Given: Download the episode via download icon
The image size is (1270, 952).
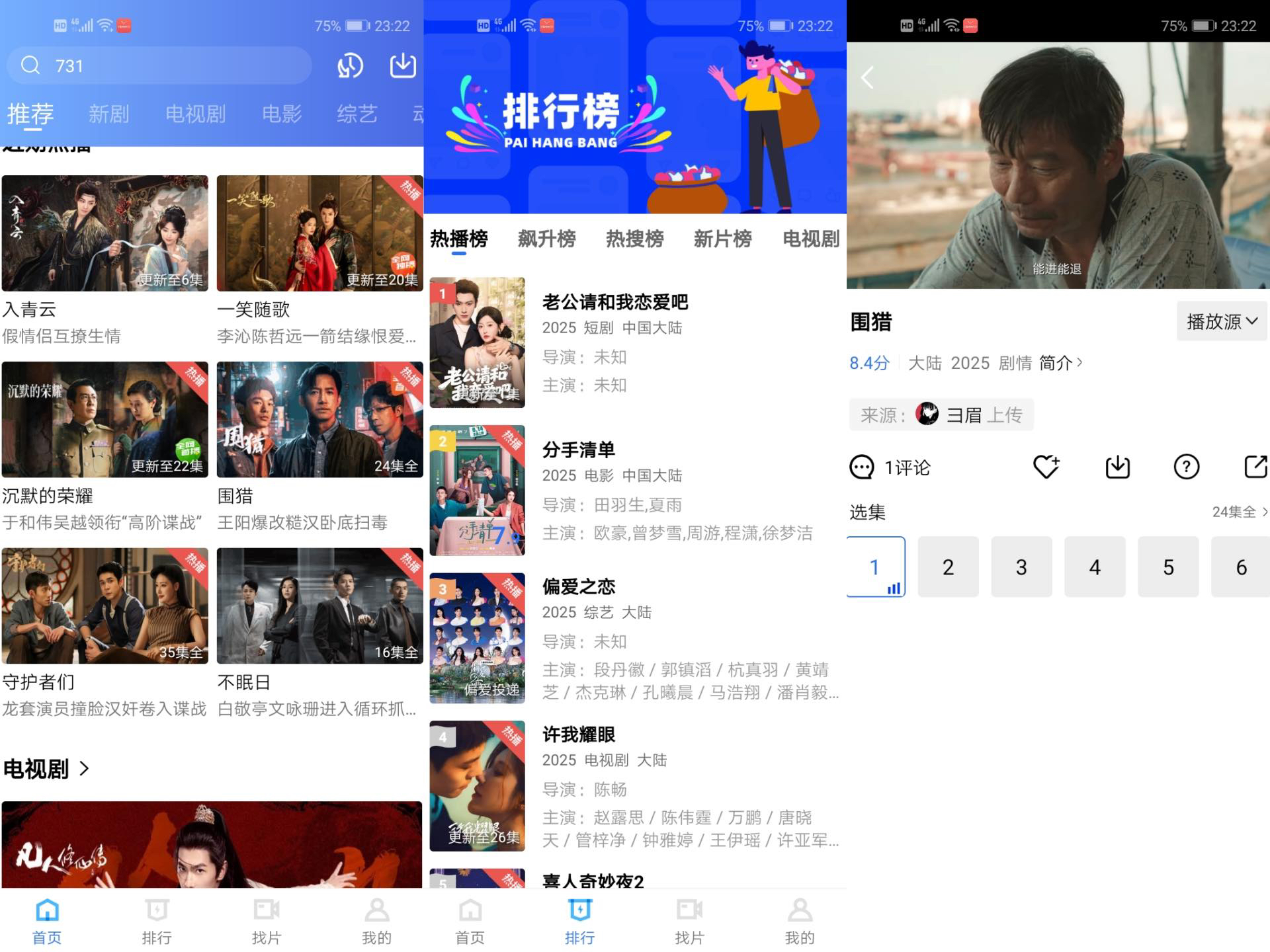Looking at the screenshot, I should click(1117, 467).
